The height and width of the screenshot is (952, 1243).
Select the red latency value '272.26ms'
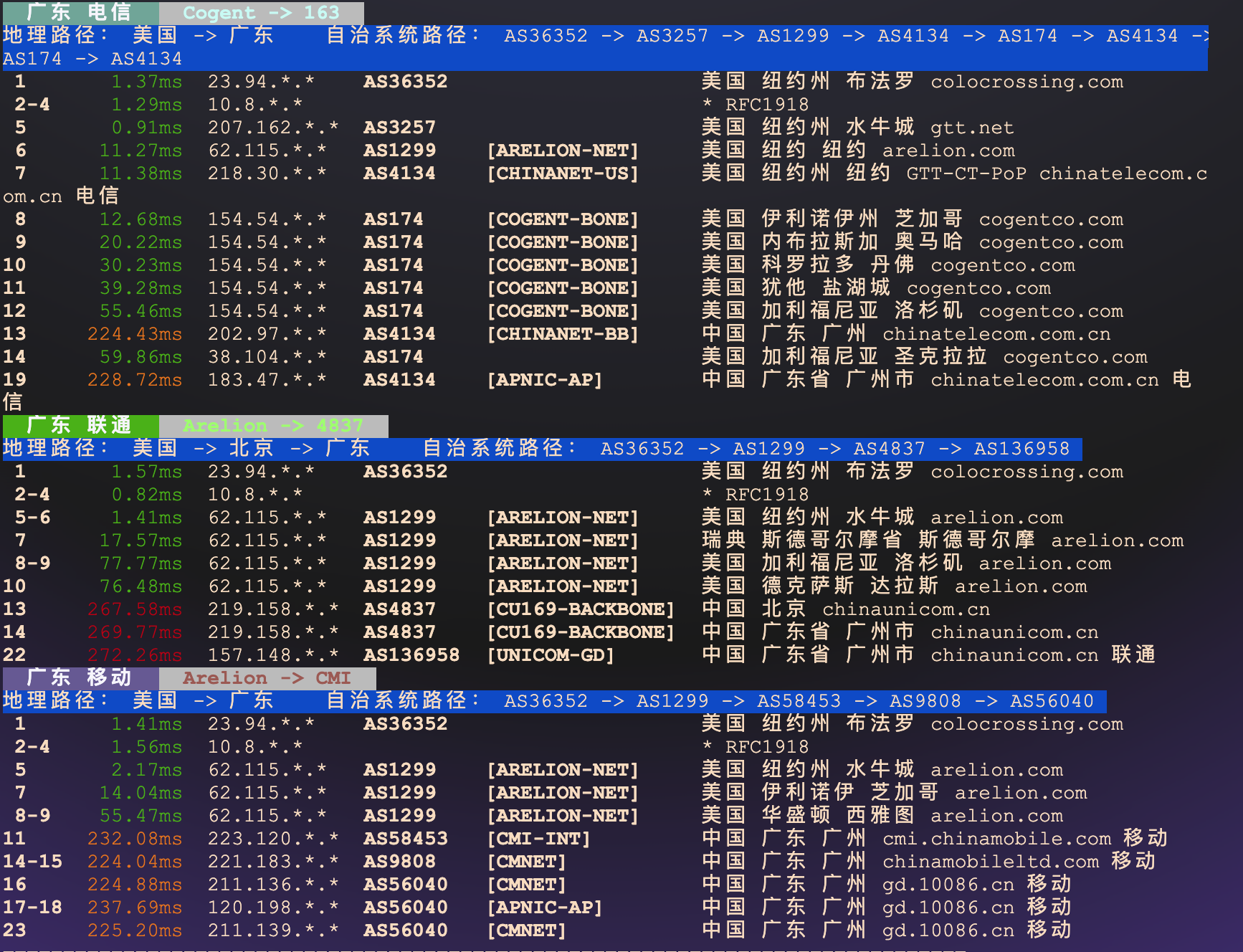tap(135, 655)
